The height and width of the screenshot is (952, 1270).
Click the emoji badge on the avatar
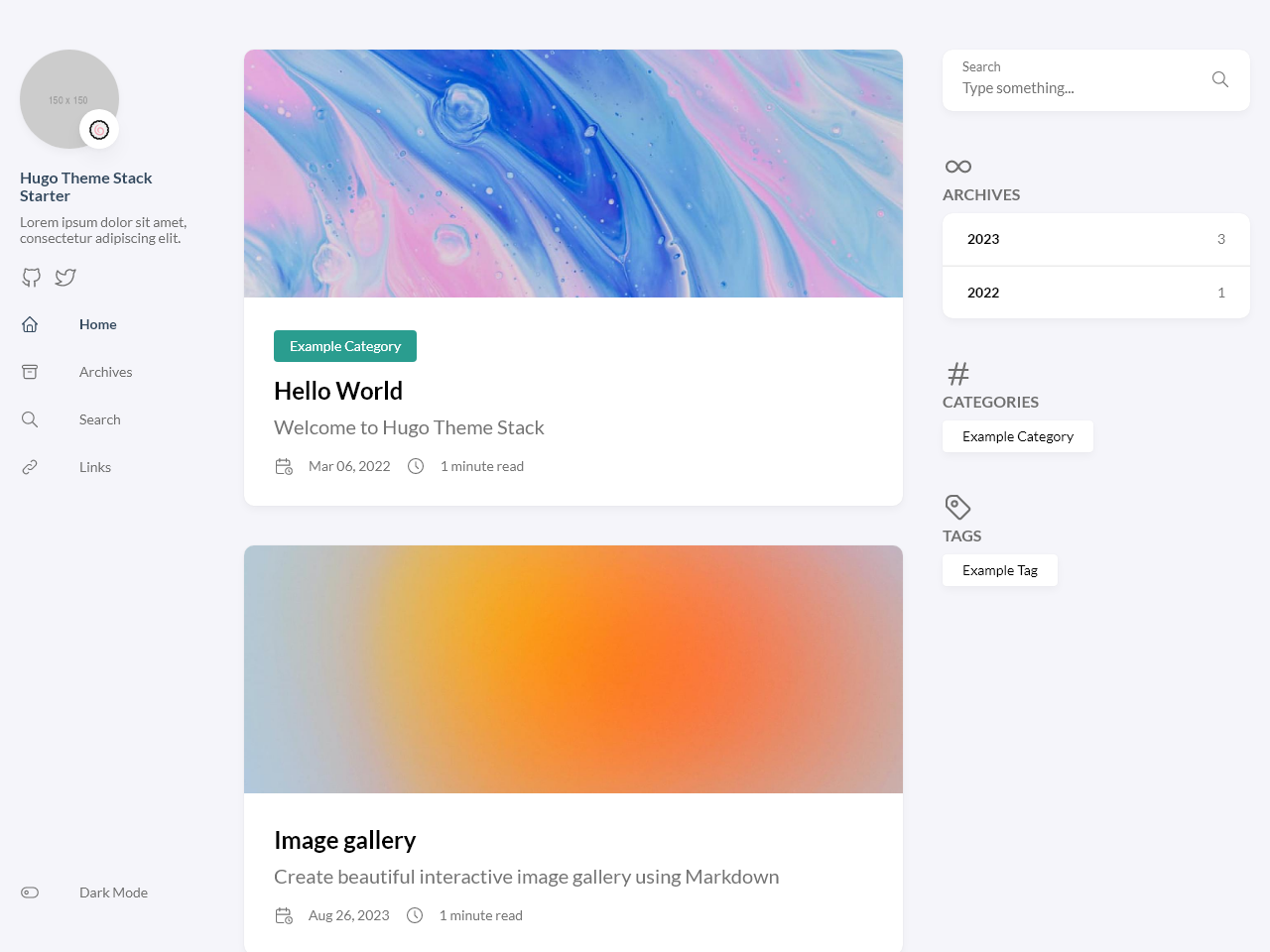(x=99, y=129)
